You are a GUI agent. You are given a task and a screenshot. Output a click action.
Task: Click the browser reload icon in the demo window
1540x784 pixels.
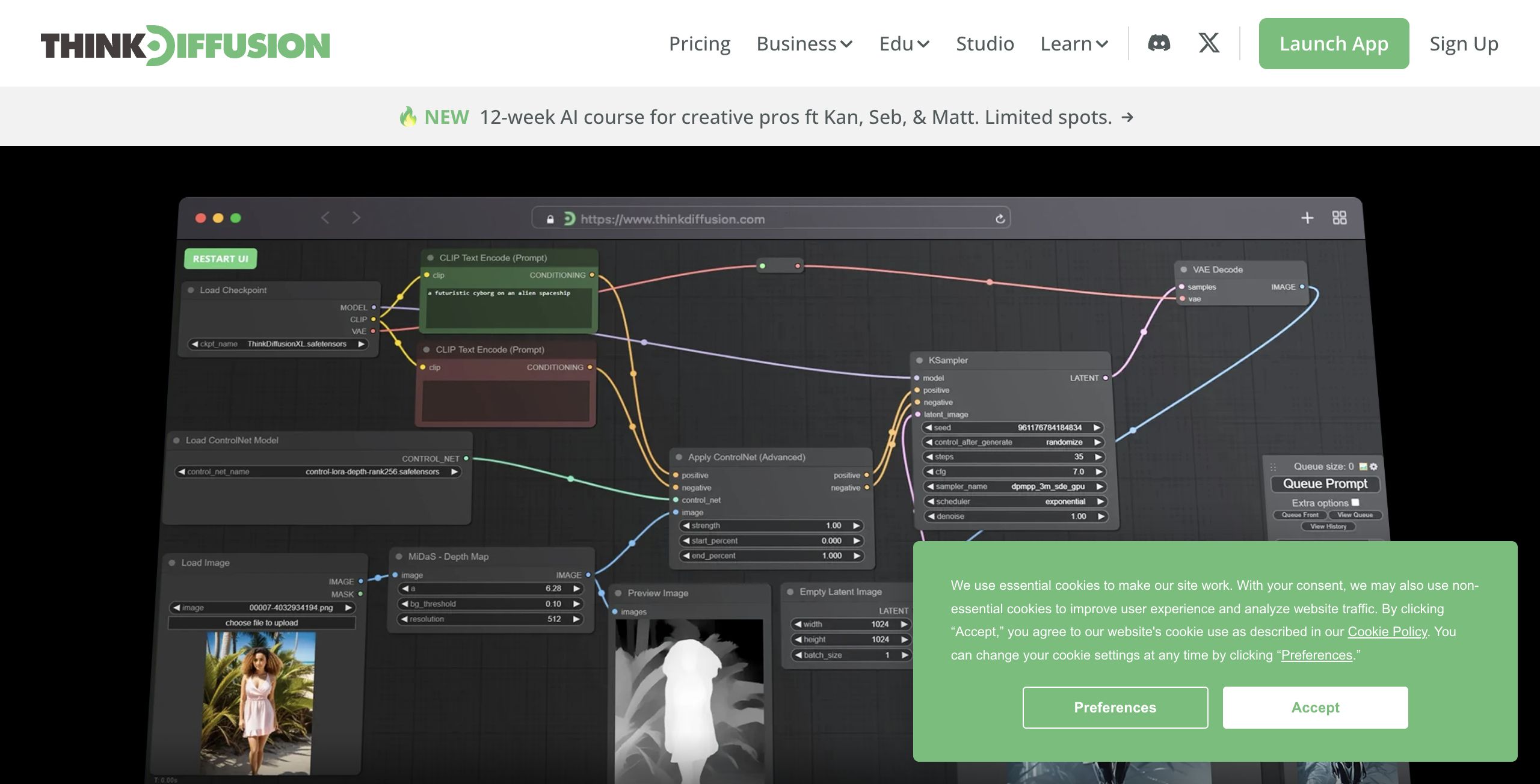1000,219
